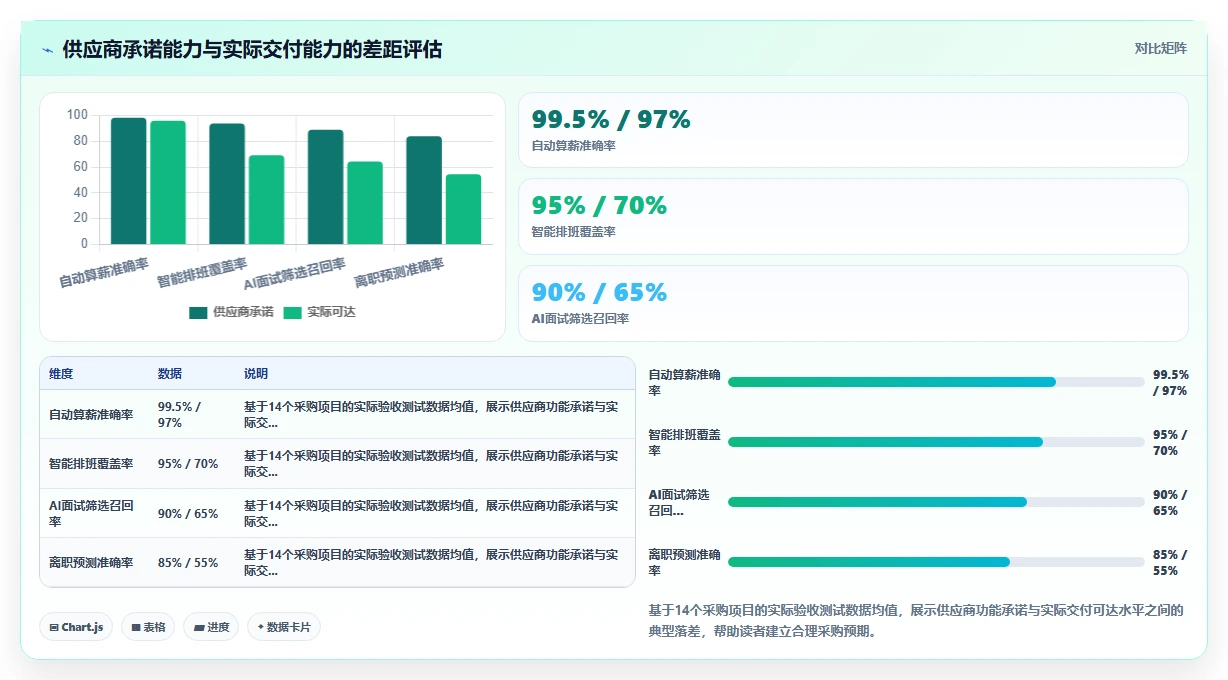1228x680 pixels.
Task: Click the 表格 tag
Action: point(149,627)
